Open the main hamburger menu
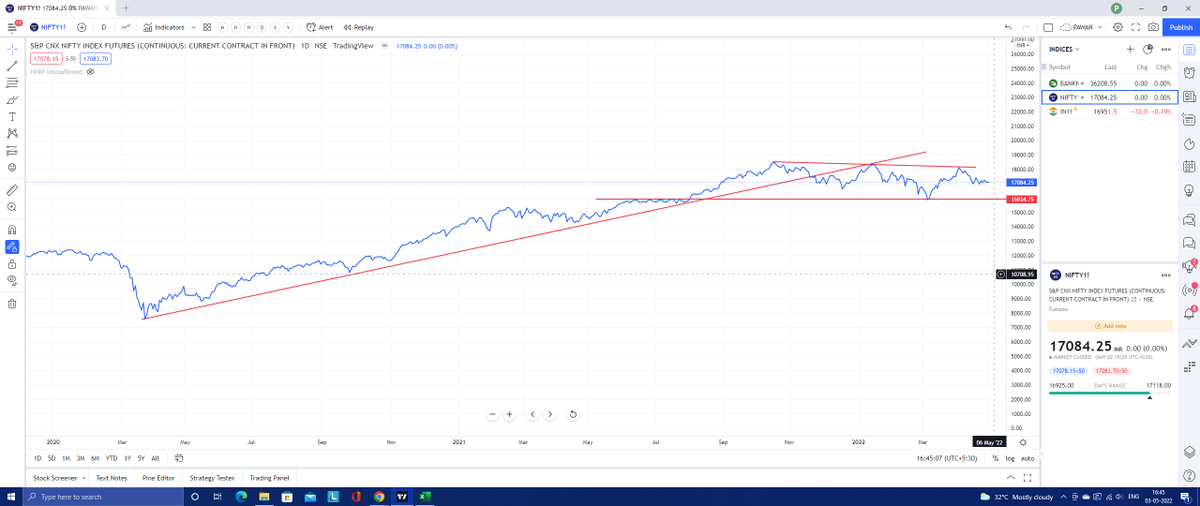The height and width of the screenshot is (506, 1200). coord(11,27)
